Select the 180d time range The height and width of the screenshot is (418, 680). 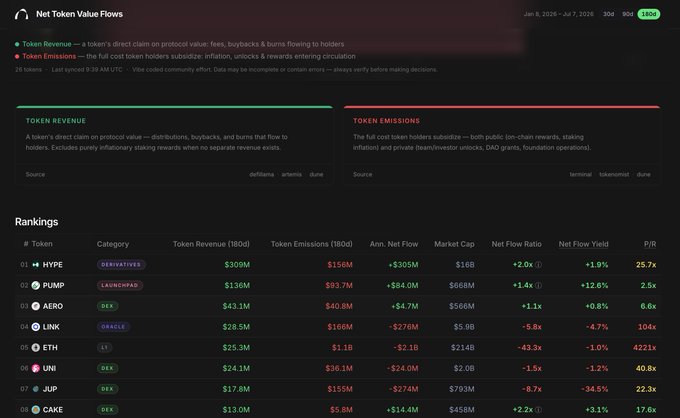tap(649, 14)
